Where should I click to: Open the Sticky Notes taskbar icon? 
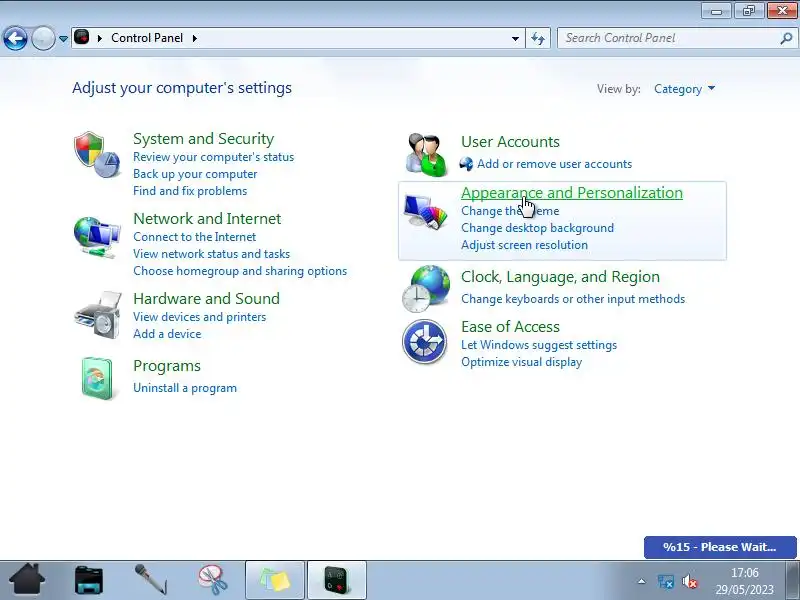[x=275, y=580]
